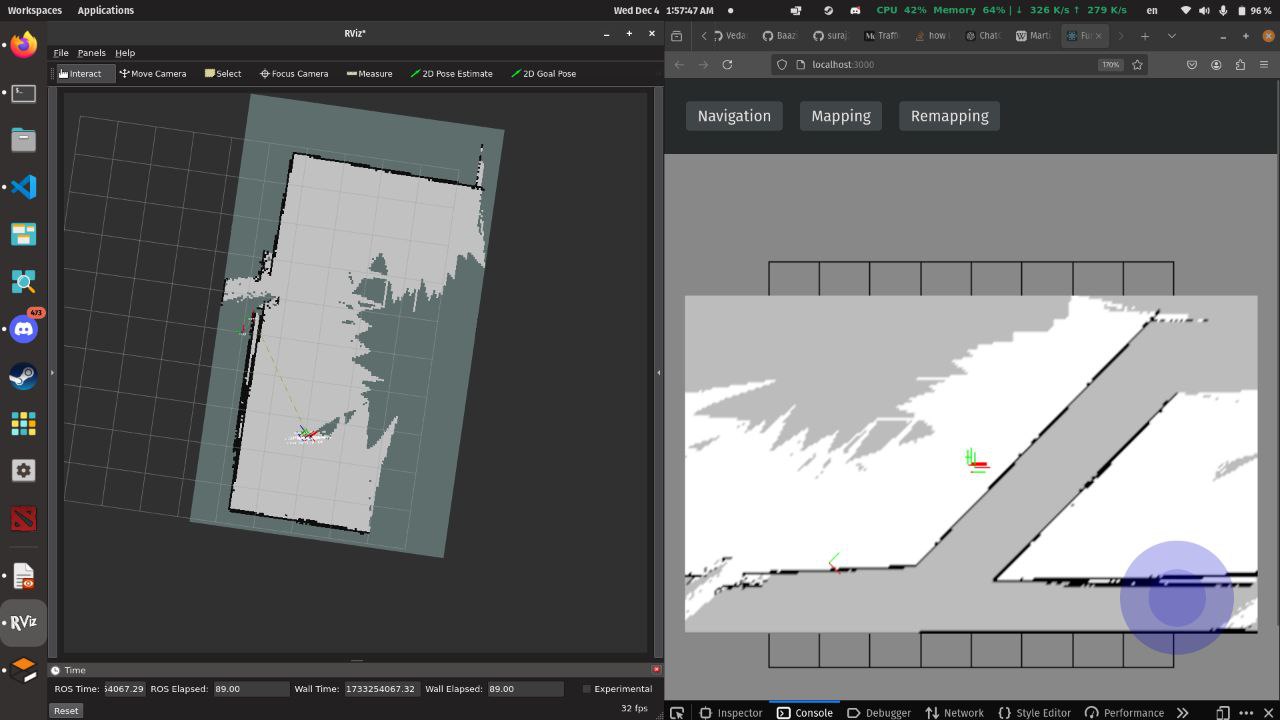Bookmark this page with the star icon
1280x720 pixels.
(1137, 64)
